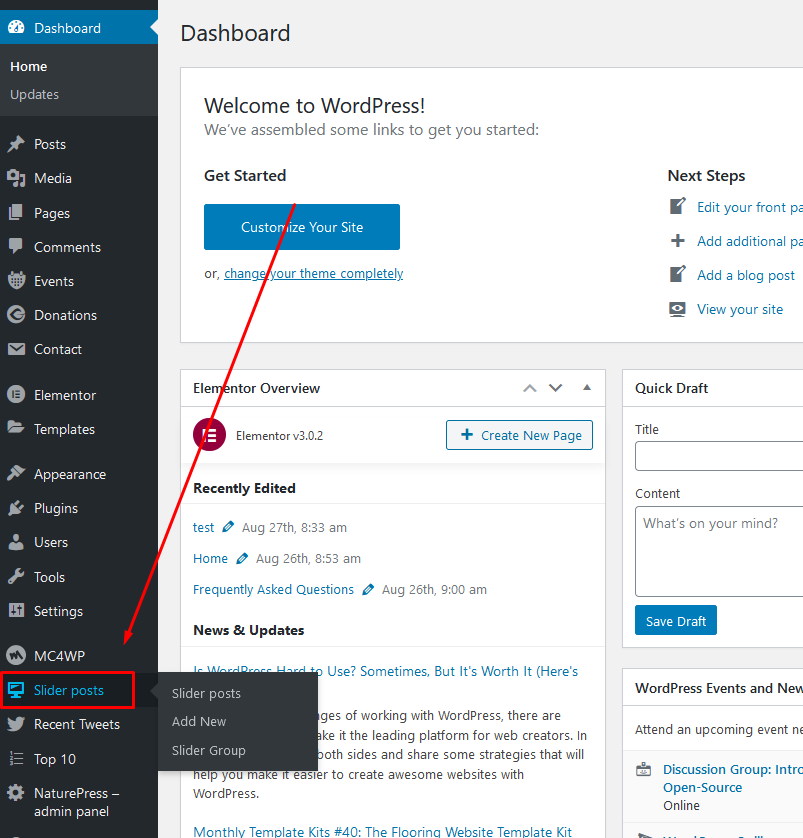Select Slider Group in flyout submenu
Screen dimensions: 803x838
coord(208,750)
